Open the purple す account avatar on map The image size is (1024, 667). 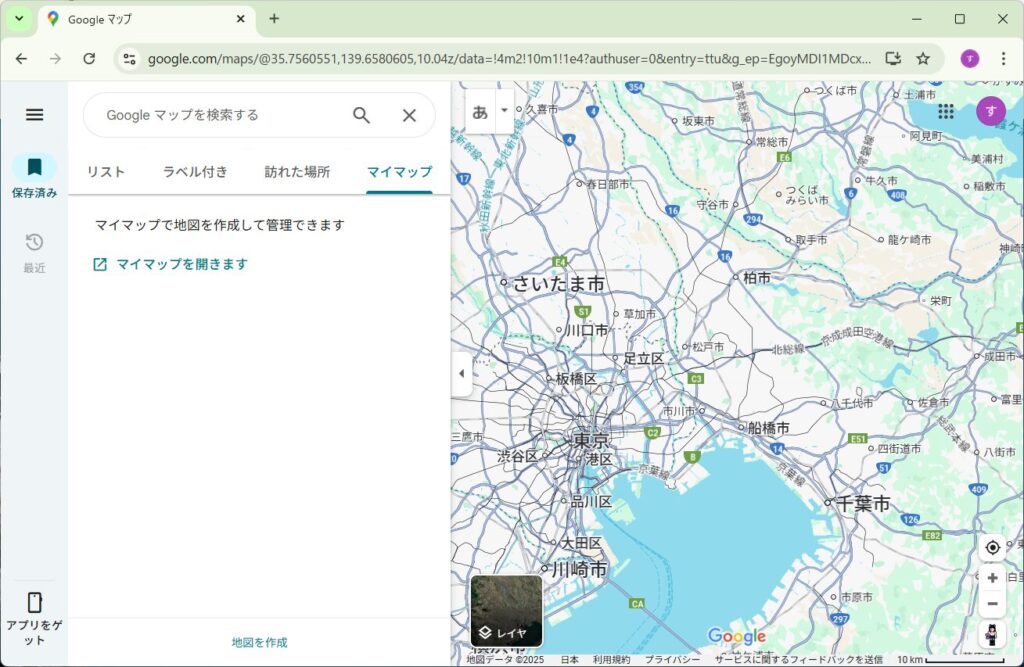991,111
